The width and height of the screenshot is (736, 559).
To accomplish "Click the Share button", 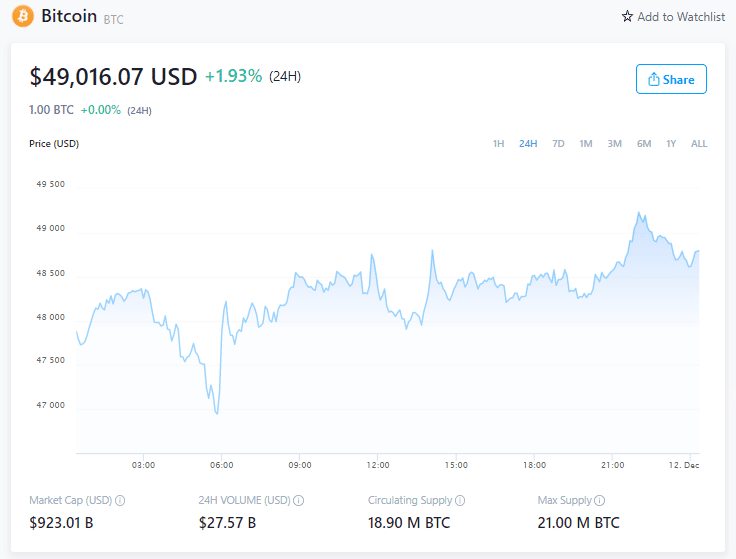I will tap(671, 79).
